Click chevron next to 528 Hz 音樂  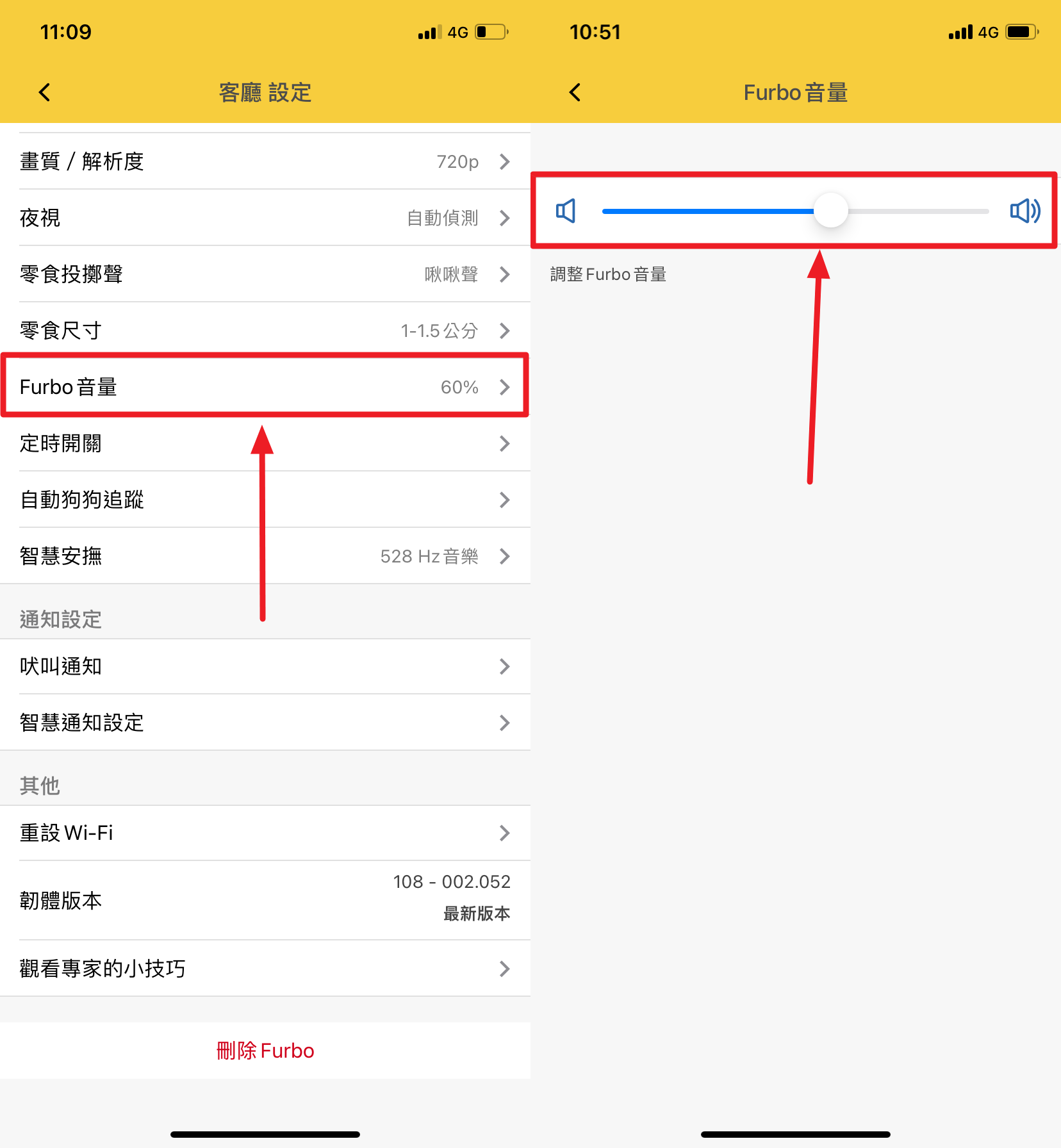(505, 556)
